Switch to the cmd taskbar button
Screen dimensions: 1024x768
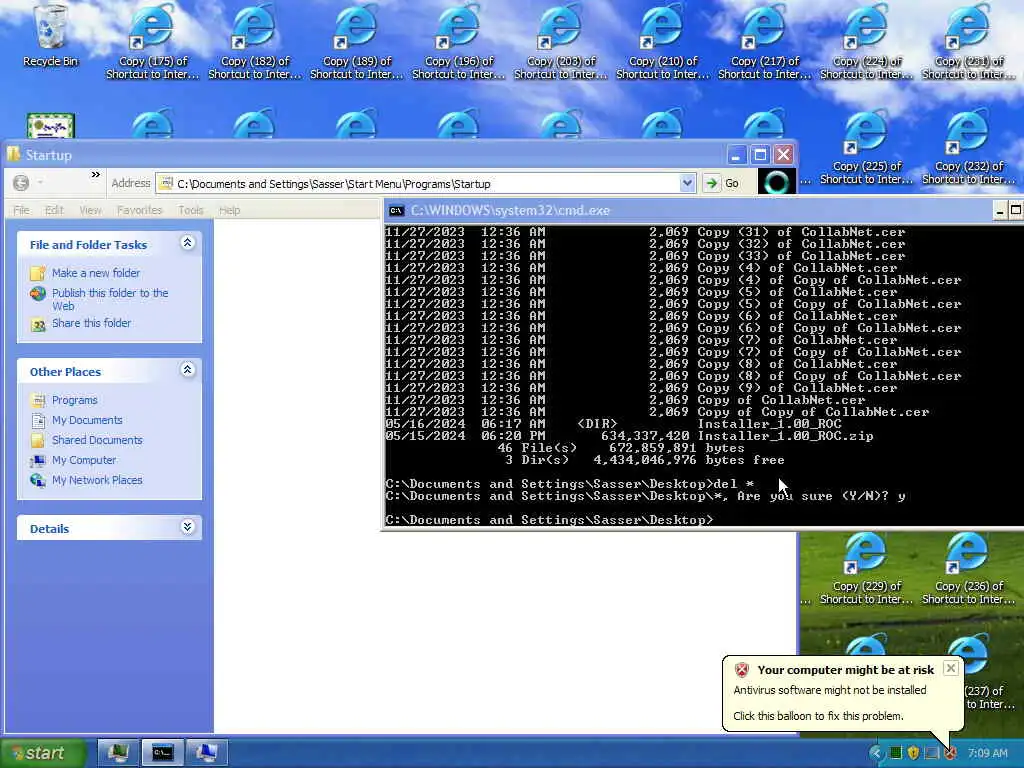click(163, 753)
